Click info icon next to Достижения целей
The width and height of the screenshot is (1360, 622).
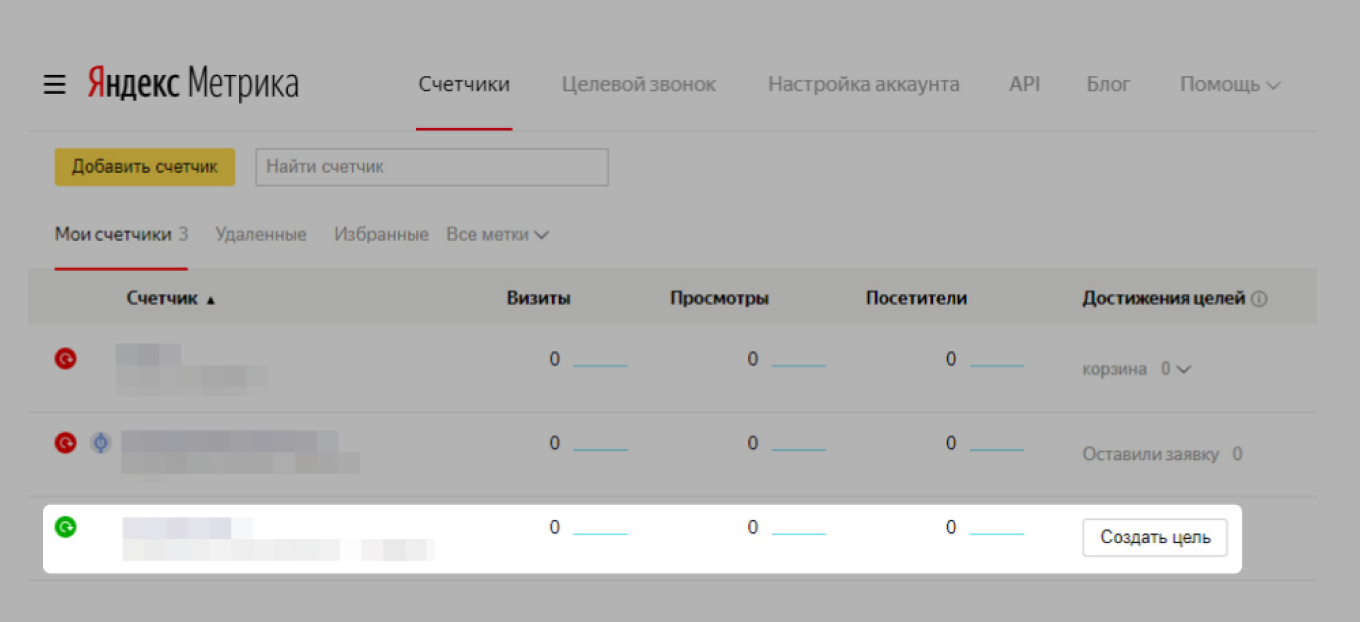pyautogui.click(x=1259, y=299)
